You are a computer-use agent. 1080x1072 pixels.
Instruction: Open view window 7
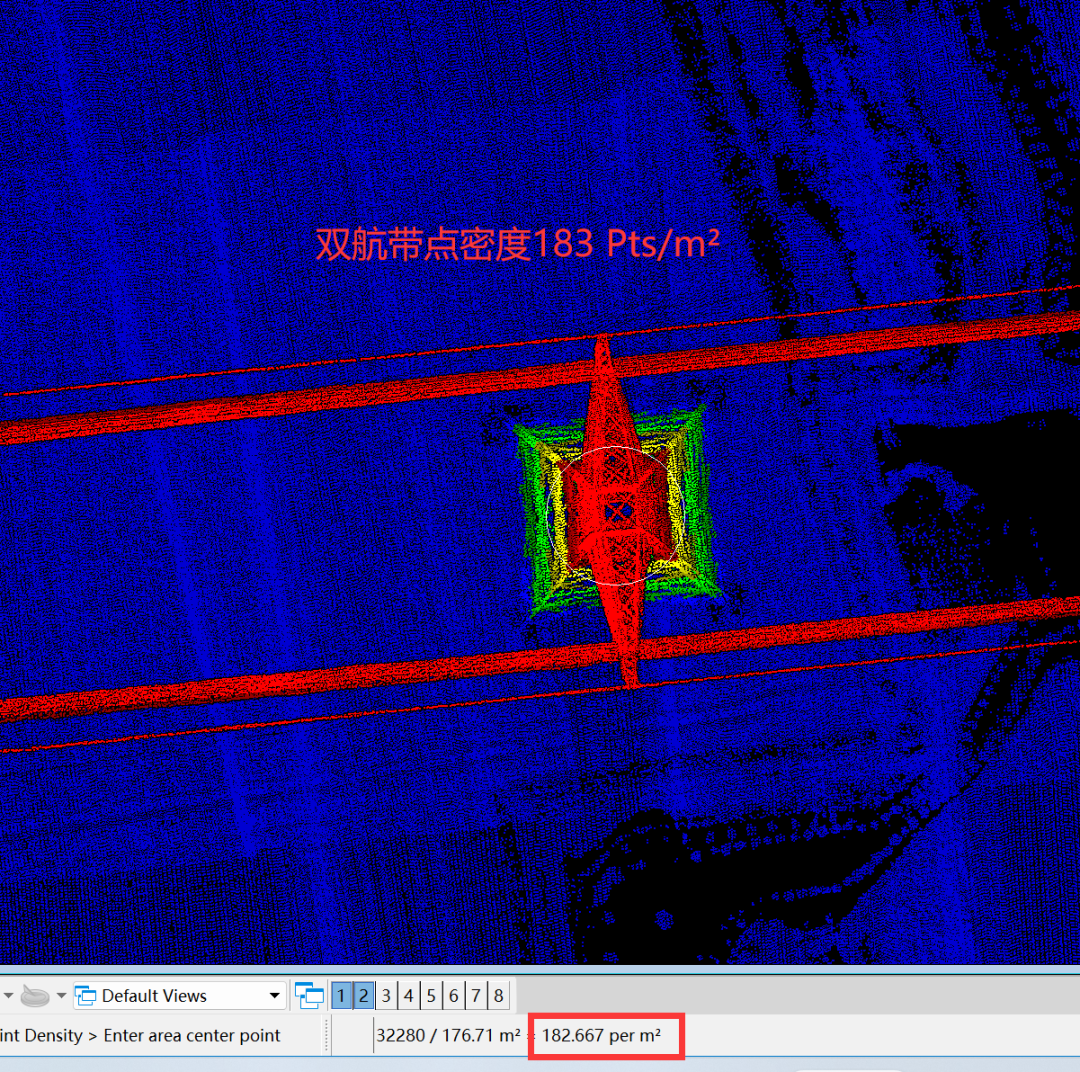click(476, 995)
